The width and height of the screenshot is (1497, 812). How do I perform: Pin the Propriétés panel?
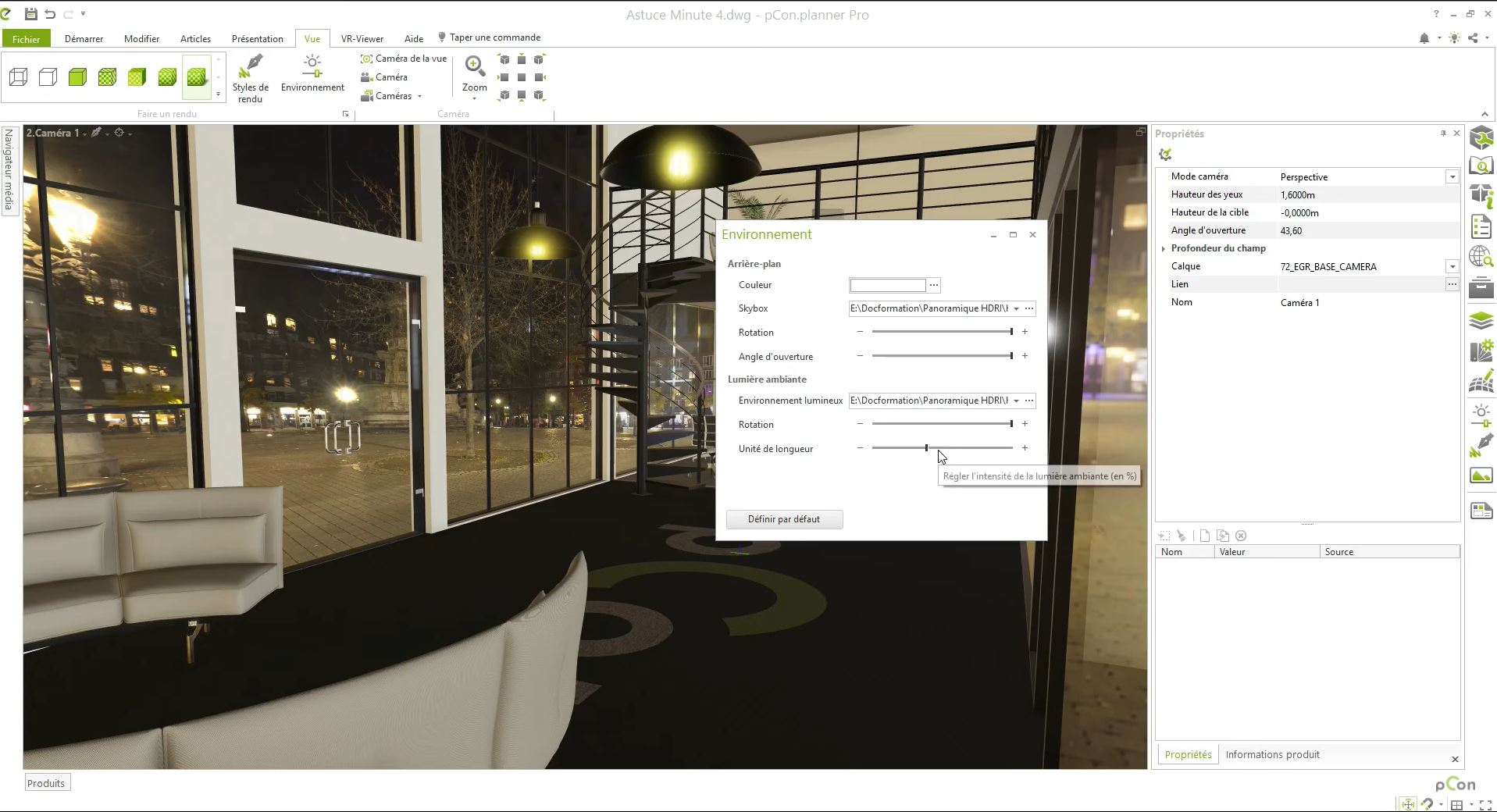(1443, 134)
